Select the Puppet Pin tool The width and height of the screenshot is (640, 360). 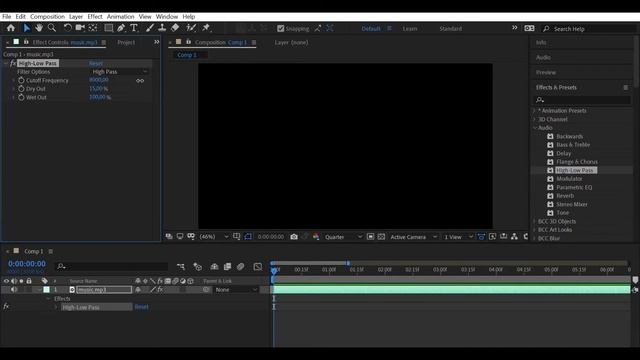pyautogui.click(x=206, y=28)
